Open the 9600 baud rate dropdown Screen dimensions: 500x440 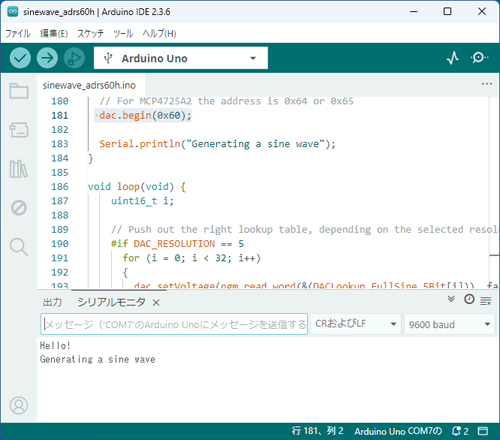[x=449, y=324]
